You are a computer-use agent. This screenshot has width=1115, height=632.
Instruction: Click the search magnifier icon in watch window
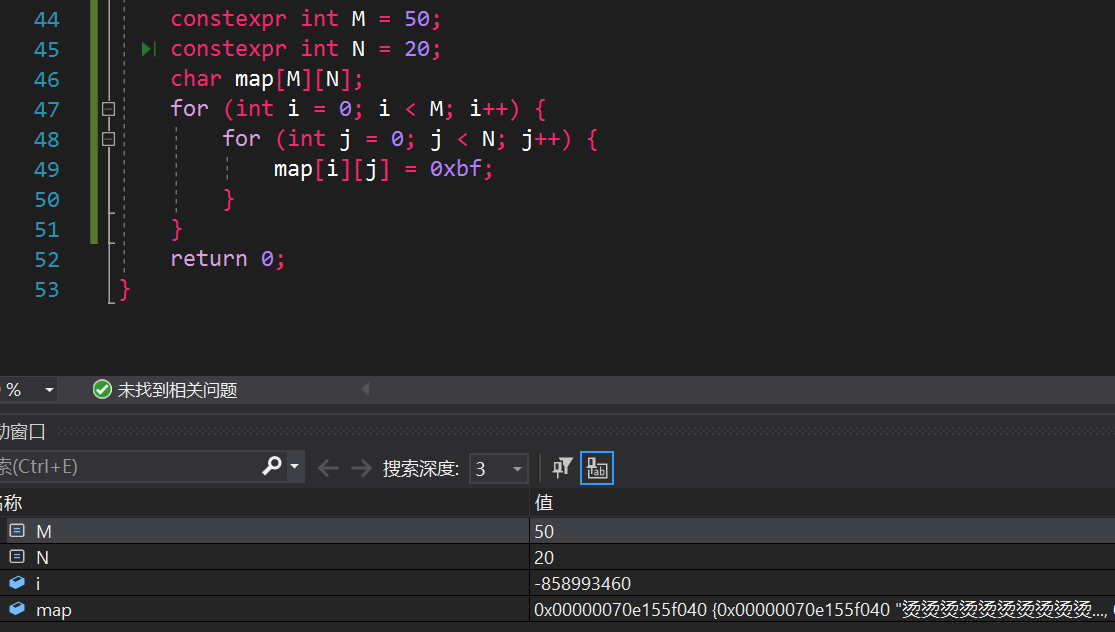[x=271, y=467]
